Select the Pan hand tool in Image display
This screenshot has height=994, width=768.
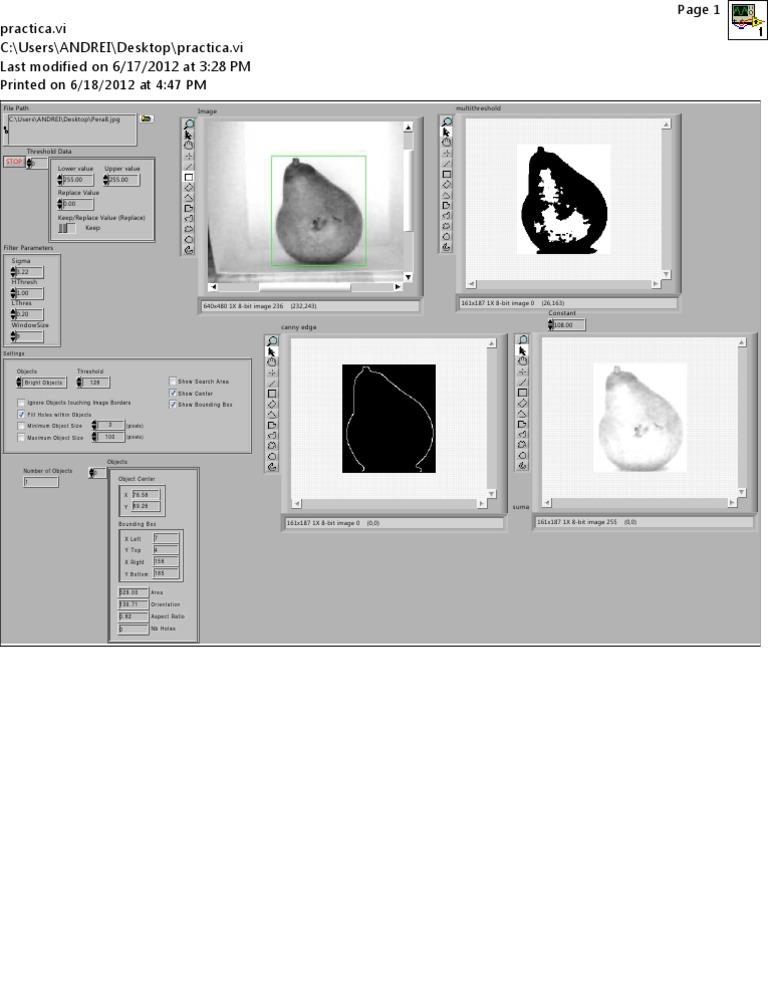188,145
